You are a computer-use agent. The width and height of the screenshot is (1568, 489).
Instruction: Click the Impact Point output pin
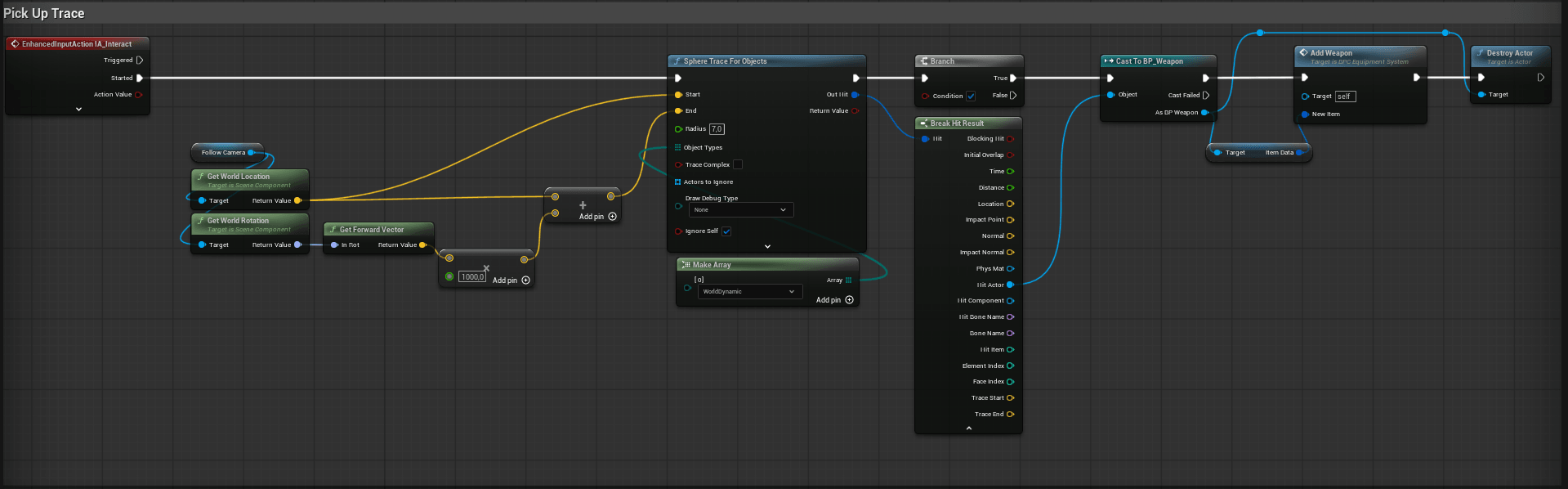tap(1010, 220)
